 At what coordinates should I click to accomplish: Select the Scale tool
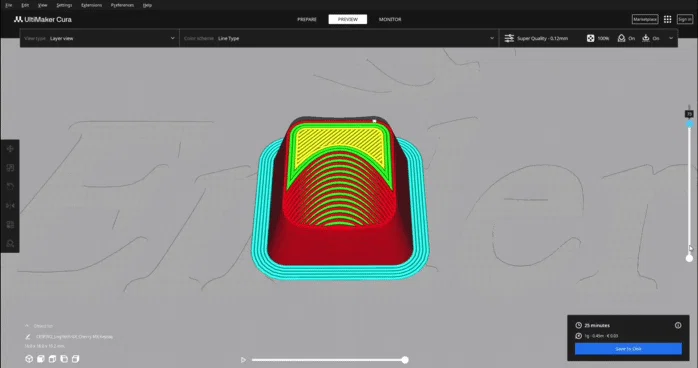pos(10,168)
